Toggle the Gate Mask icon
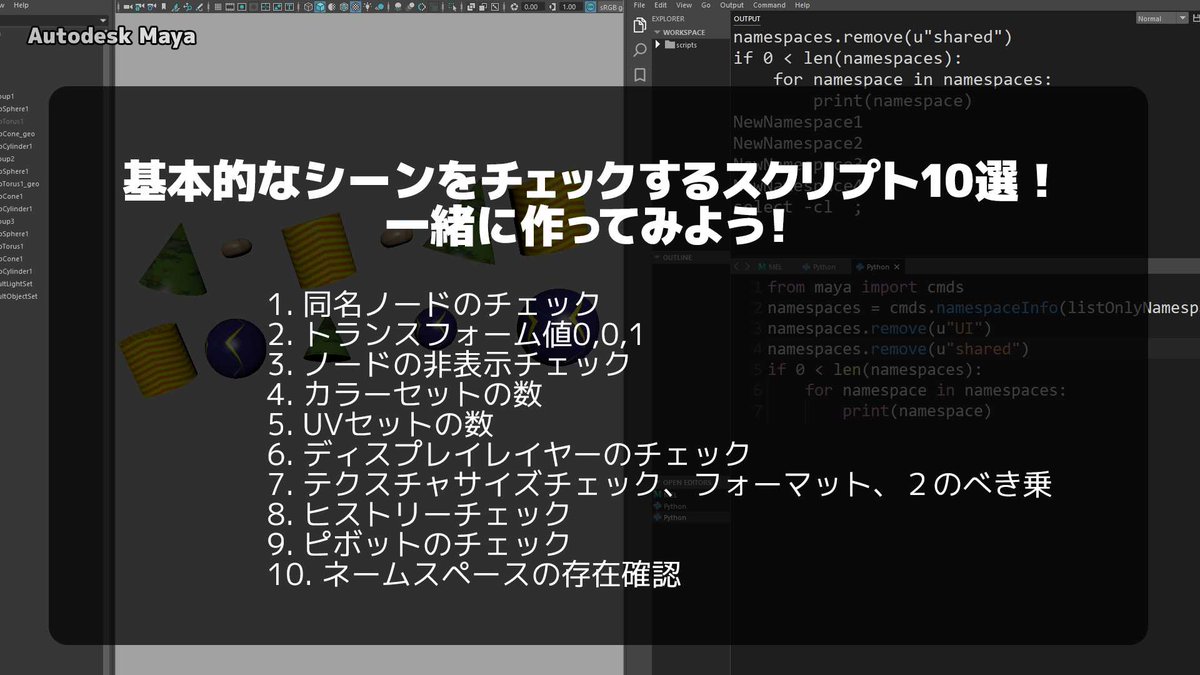This screenshot has width=1200, height=675. 254,7
